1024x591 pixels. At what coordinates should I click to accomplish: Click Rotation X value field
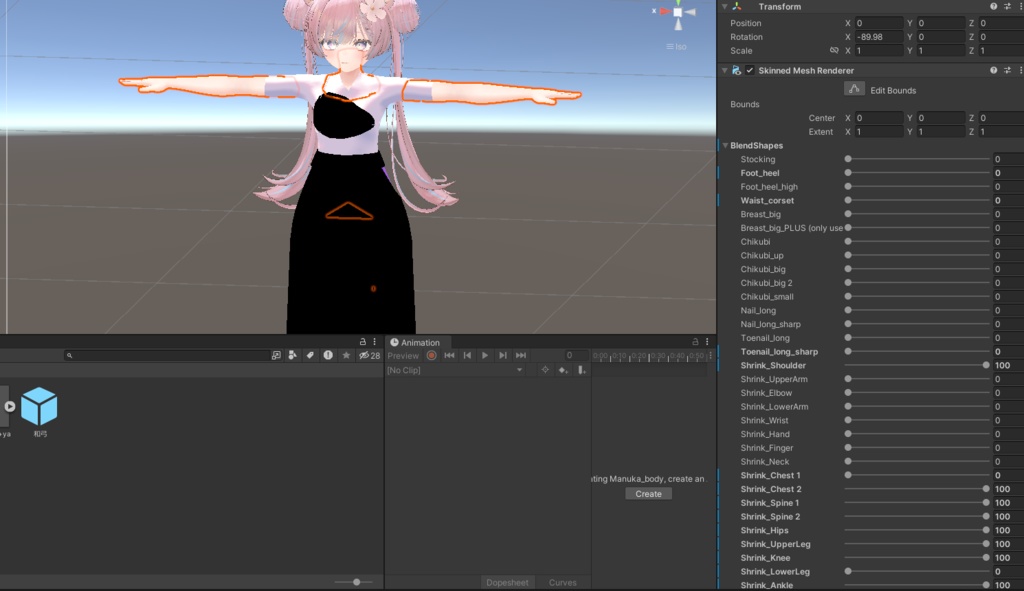click(x=878, y=37)
